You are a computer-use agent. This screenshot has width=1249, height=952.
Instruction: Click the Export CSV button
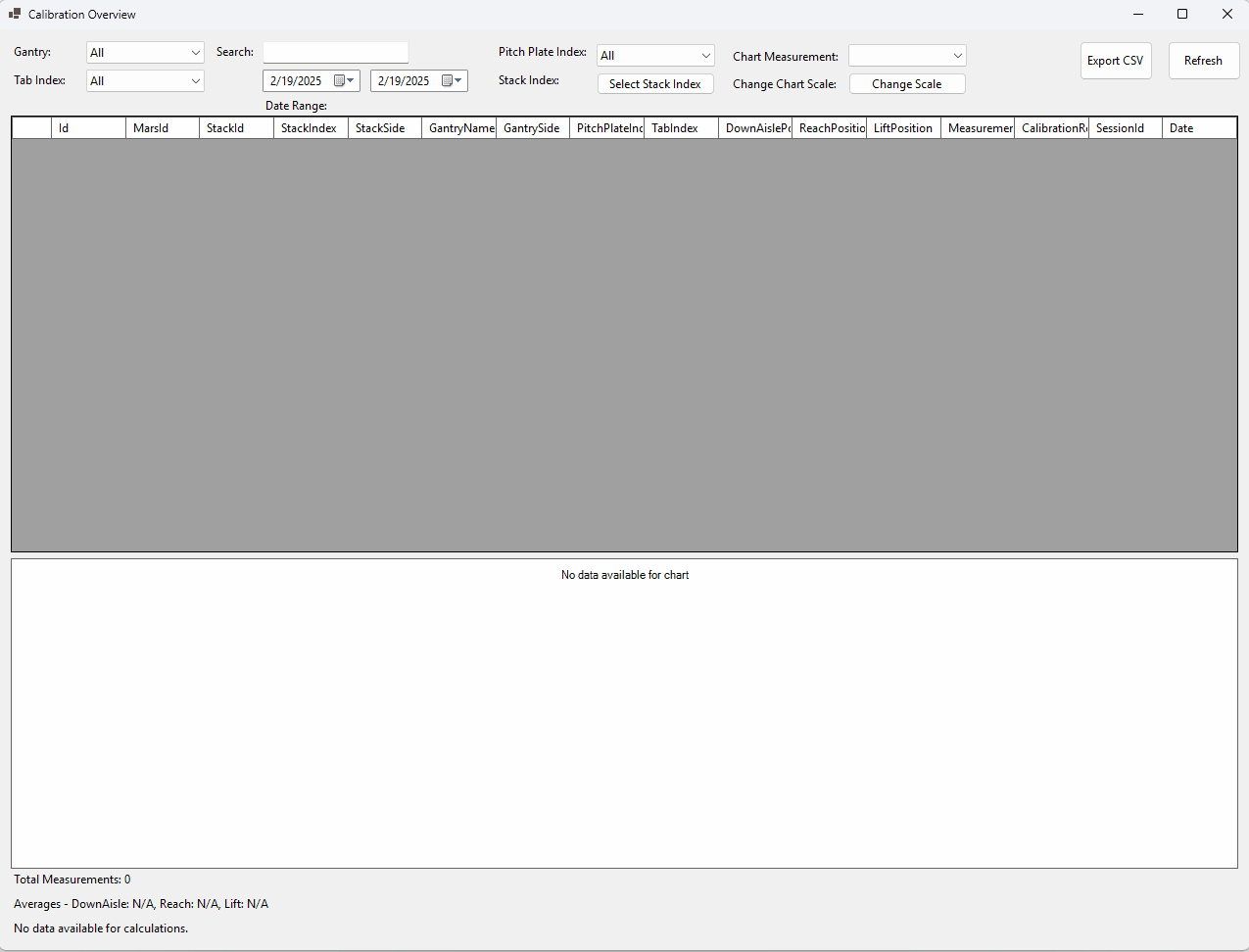1116,60
